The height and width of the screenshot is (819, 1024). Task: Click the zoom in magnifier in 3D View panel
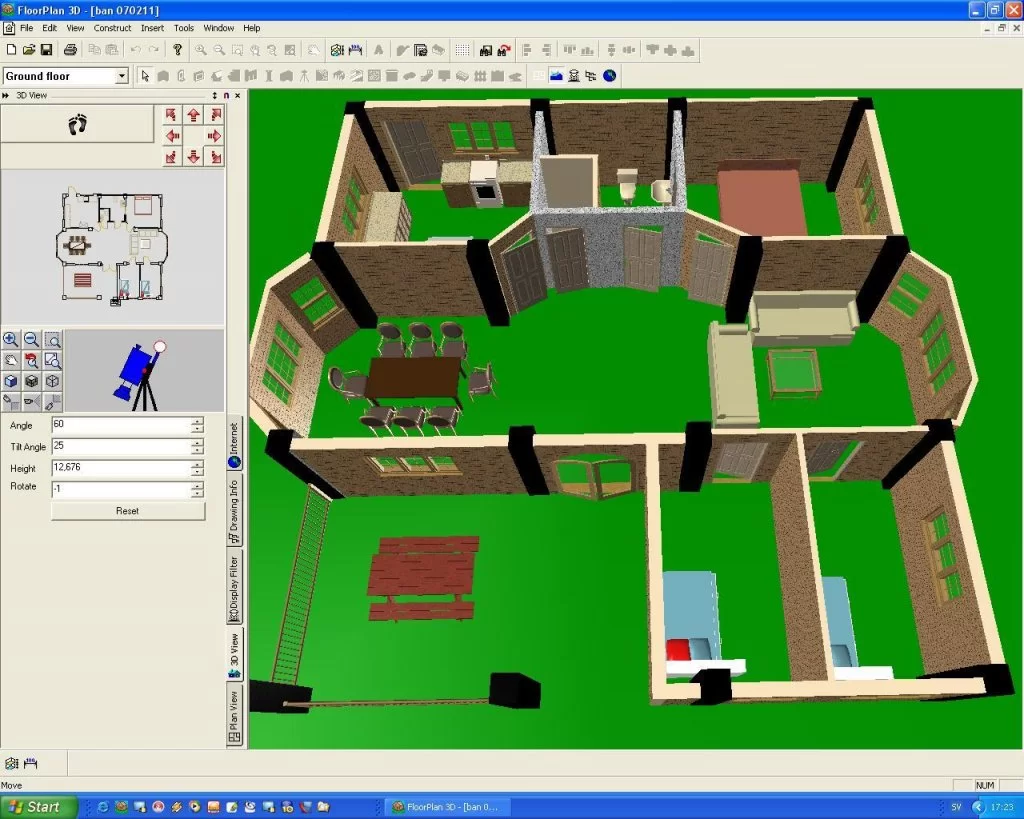11,341
